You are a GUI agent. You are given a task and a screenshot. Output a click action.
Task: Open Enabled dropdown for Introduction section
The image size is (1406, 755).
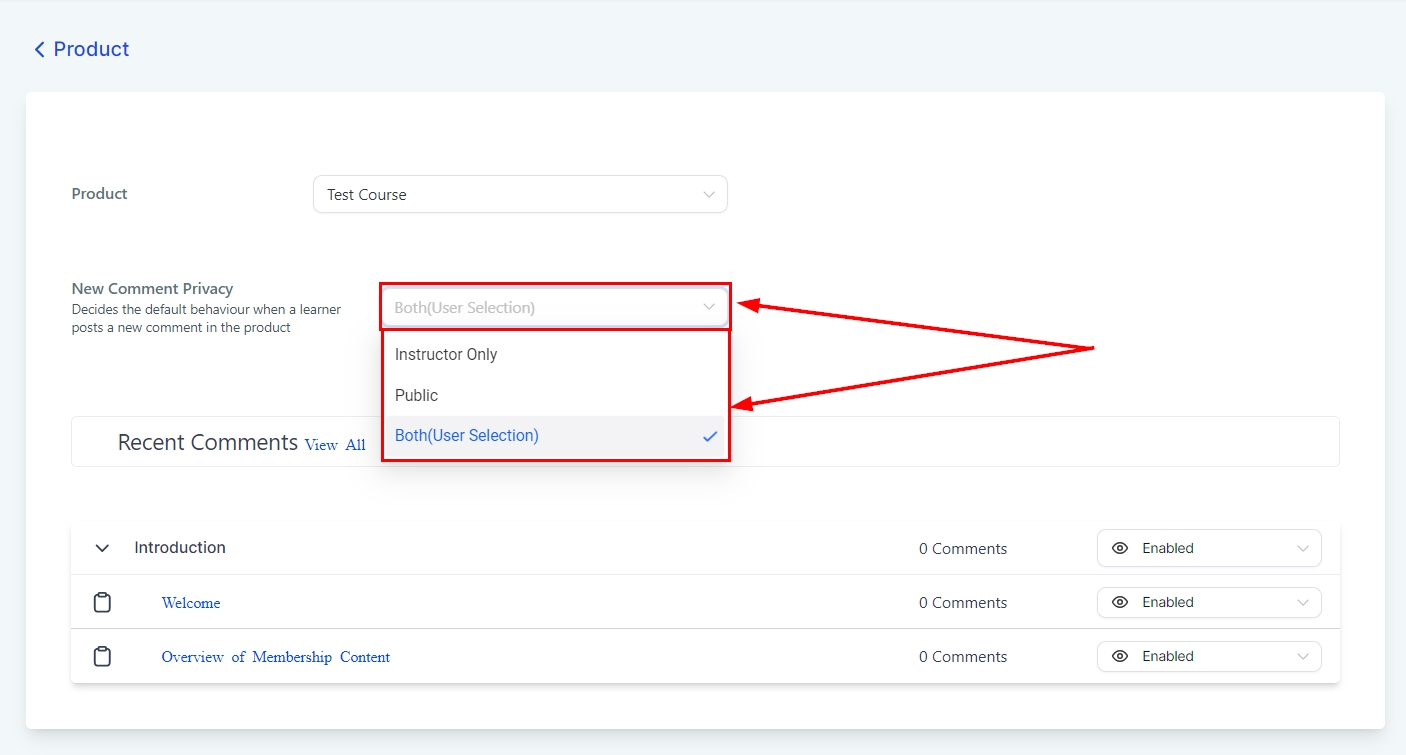click(1209, 548)
